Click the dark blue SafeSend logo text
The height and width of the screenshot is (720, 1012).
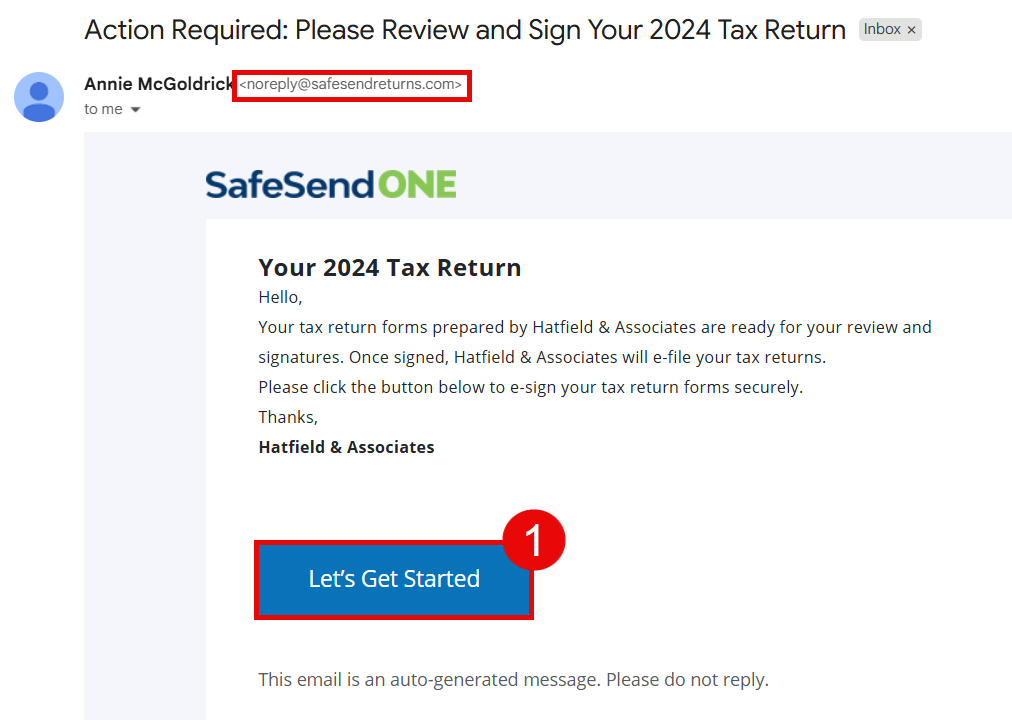click(289, 185)
